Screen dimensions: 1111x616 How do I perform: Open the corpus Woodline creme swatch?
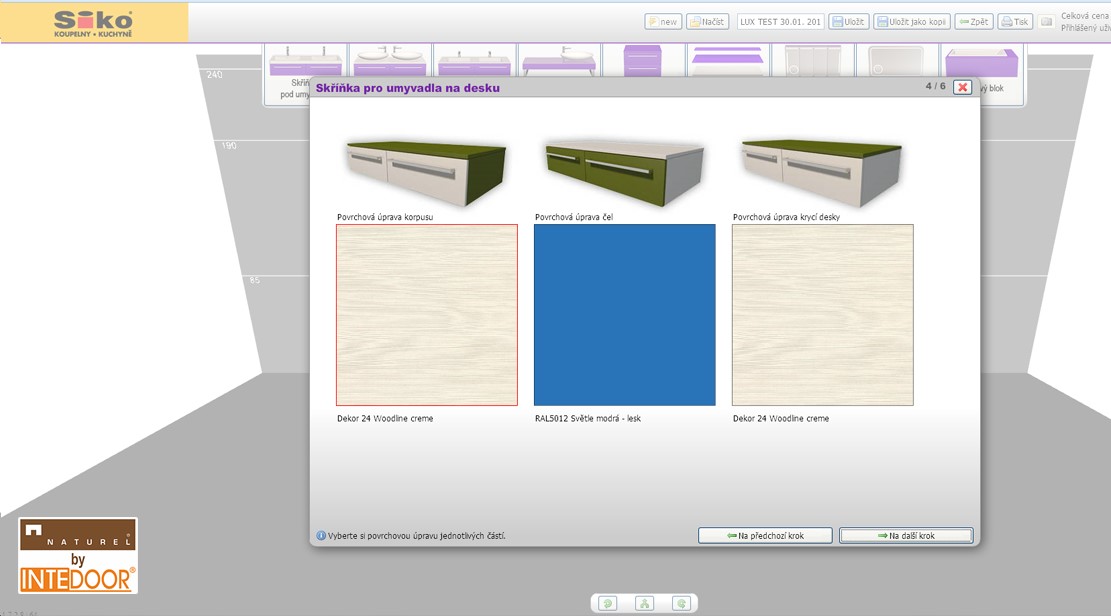click(427, 315)
